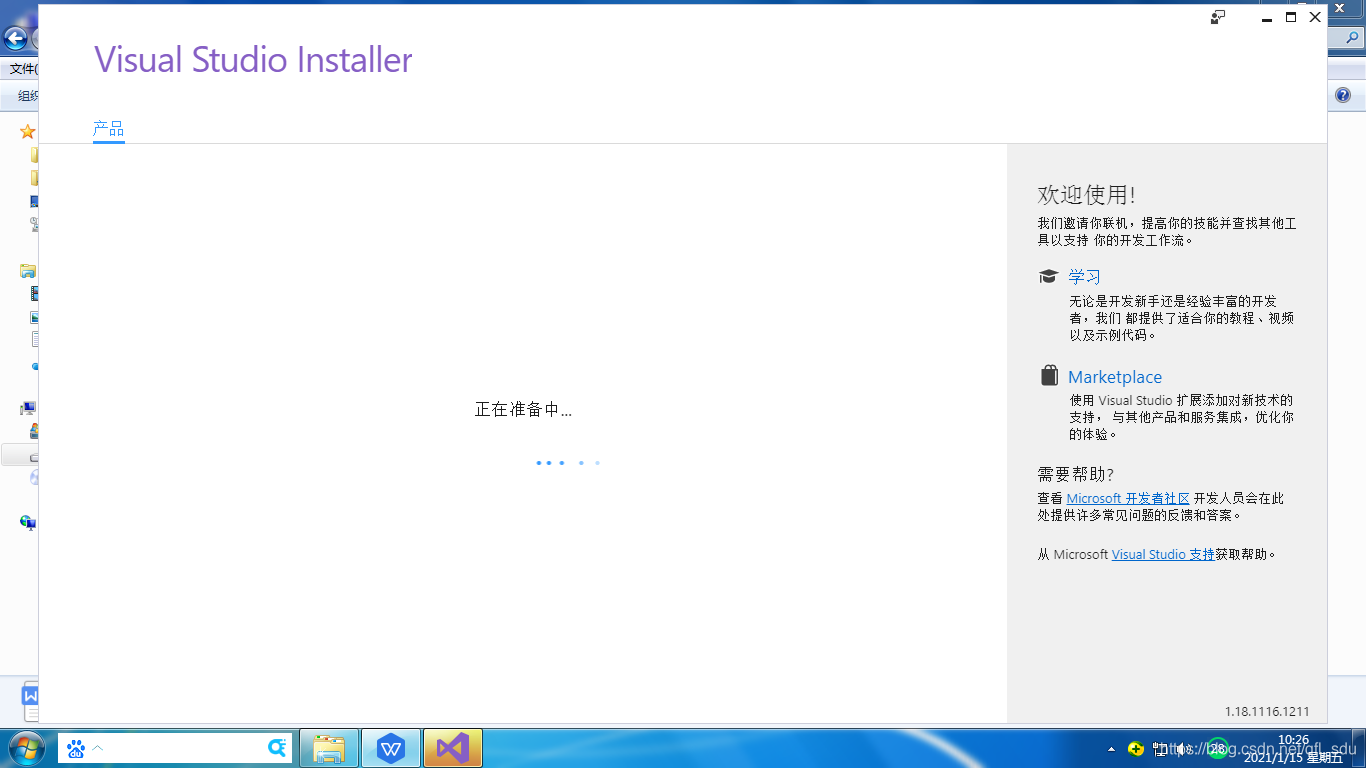1366x768 pixels.
Task: Open the Windows Start menu
Action: 25,747
